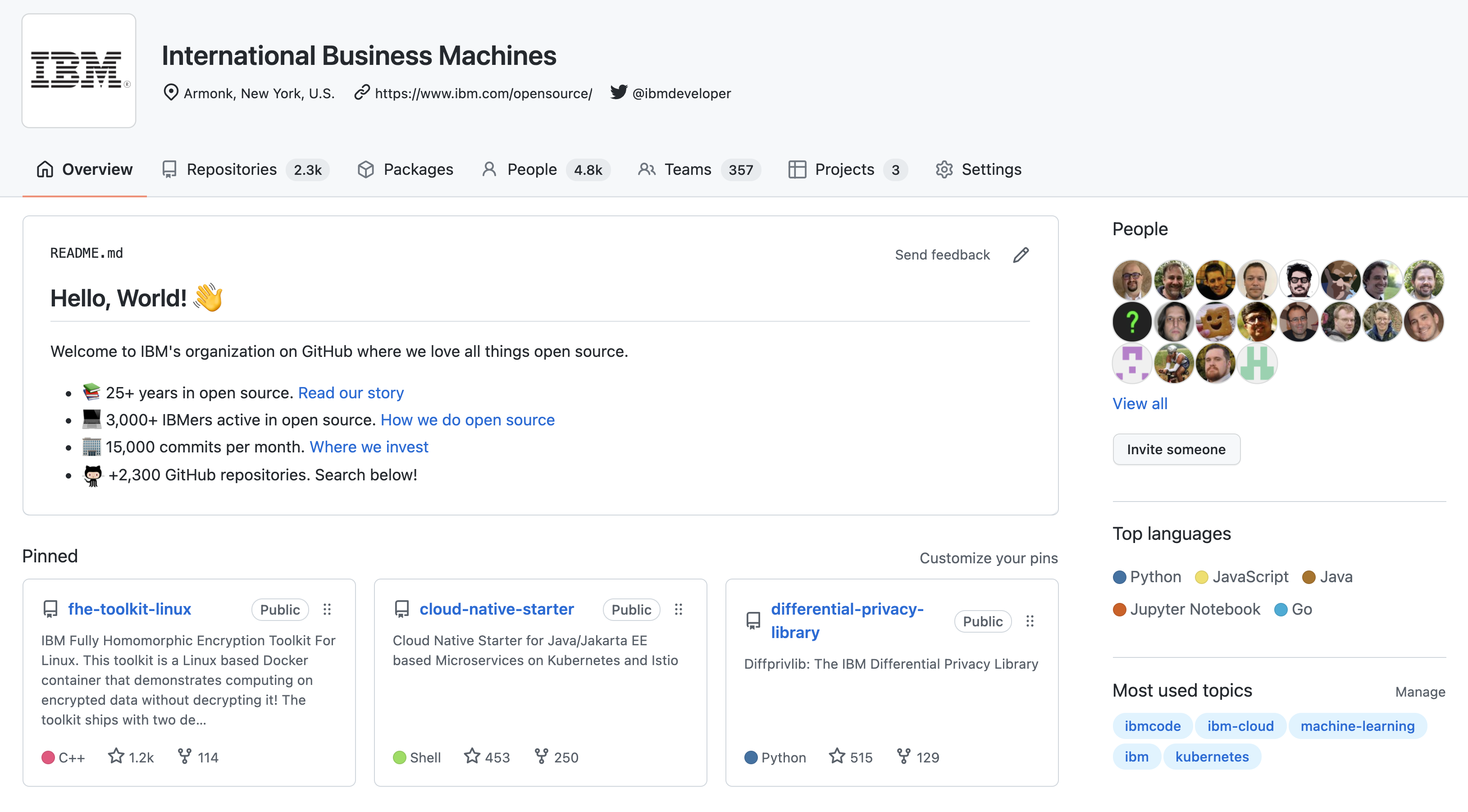Click the green Shell language dot
1468x812 pixels.
pyautogui.click(x=400, y=757)
